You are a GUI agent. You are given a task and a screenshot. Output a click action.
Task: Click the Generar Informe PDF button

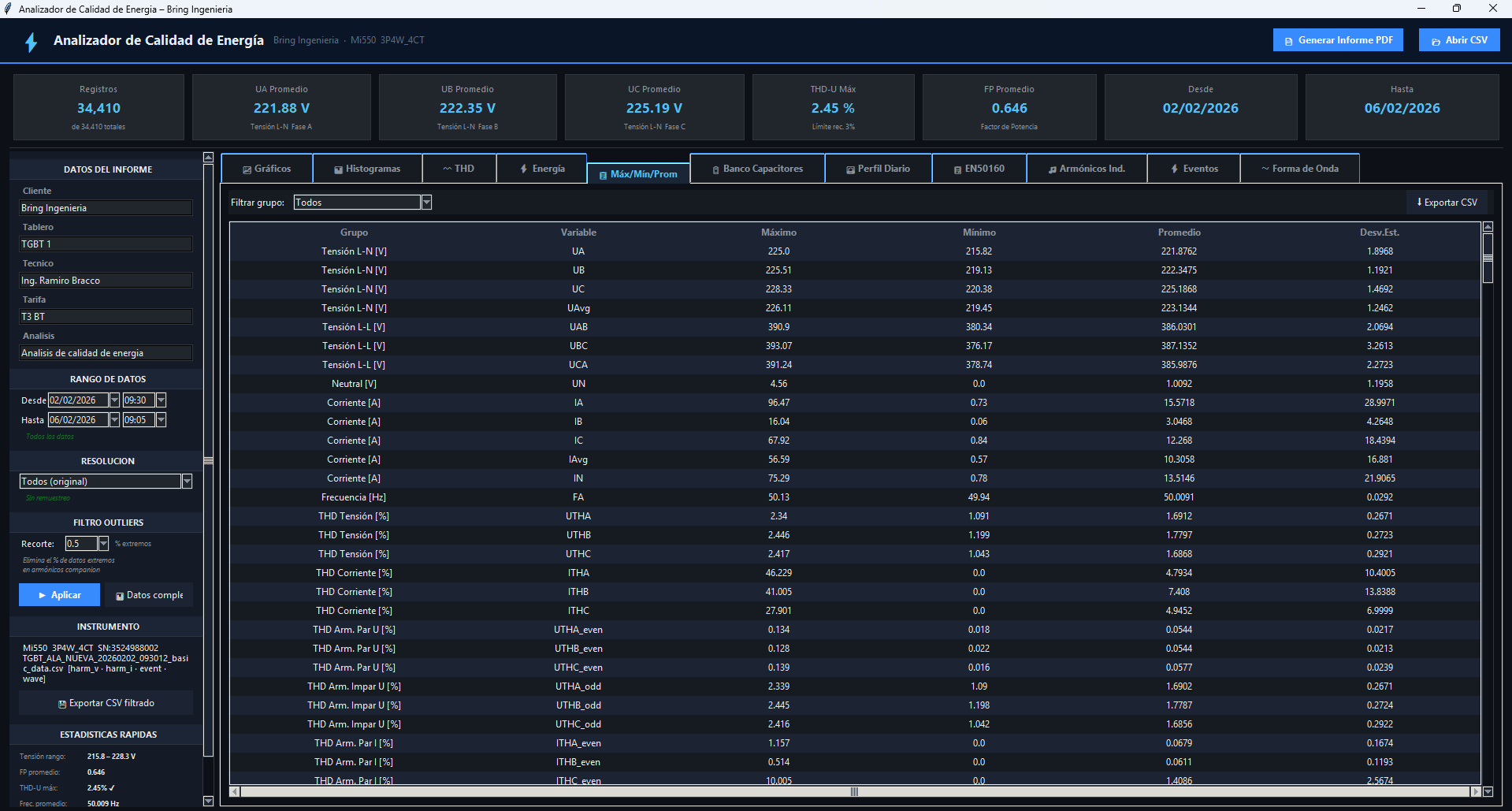click(x=1337, y=40)
